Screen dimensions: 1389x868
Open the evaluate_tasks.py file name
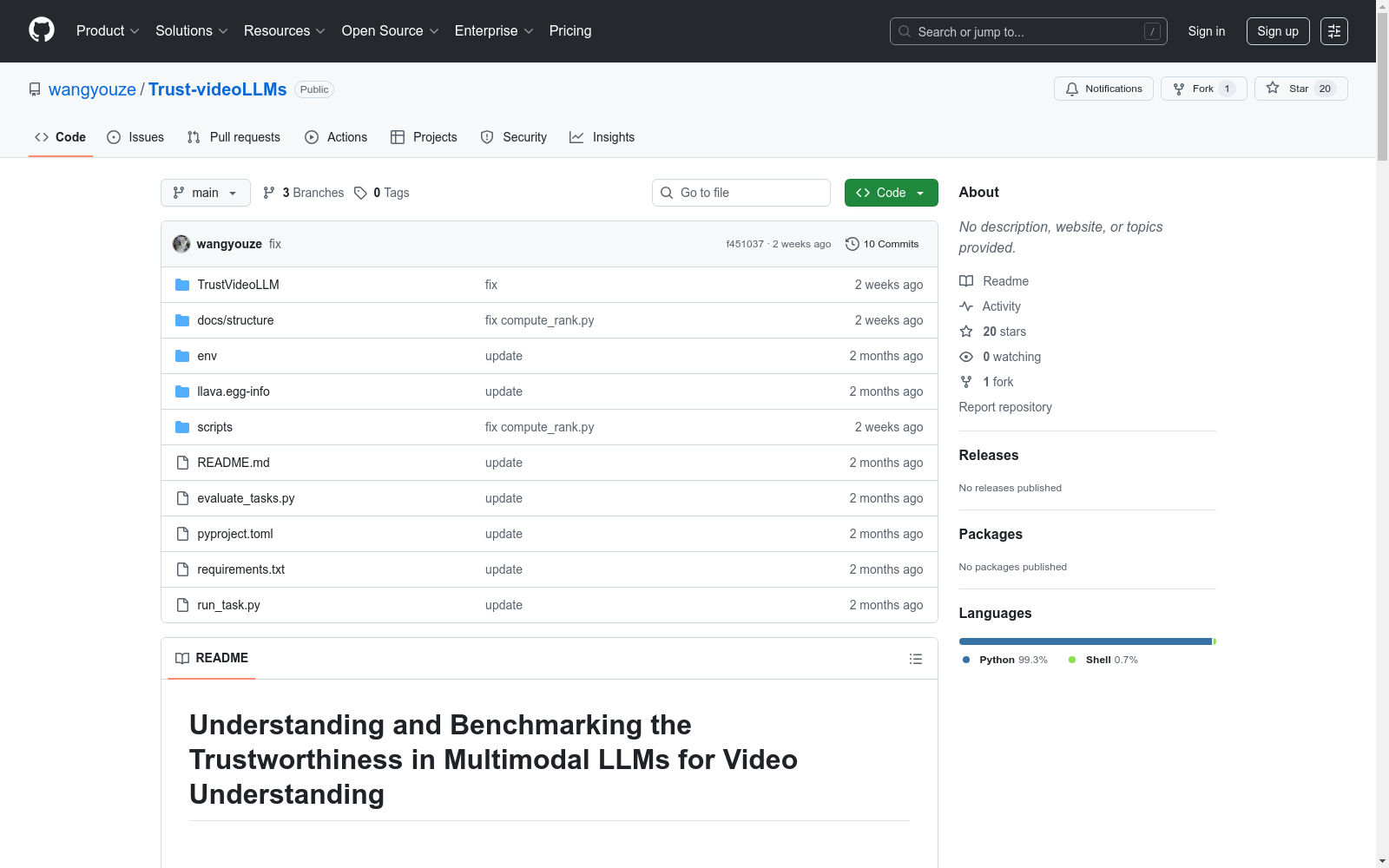click(x=246, y=498)
